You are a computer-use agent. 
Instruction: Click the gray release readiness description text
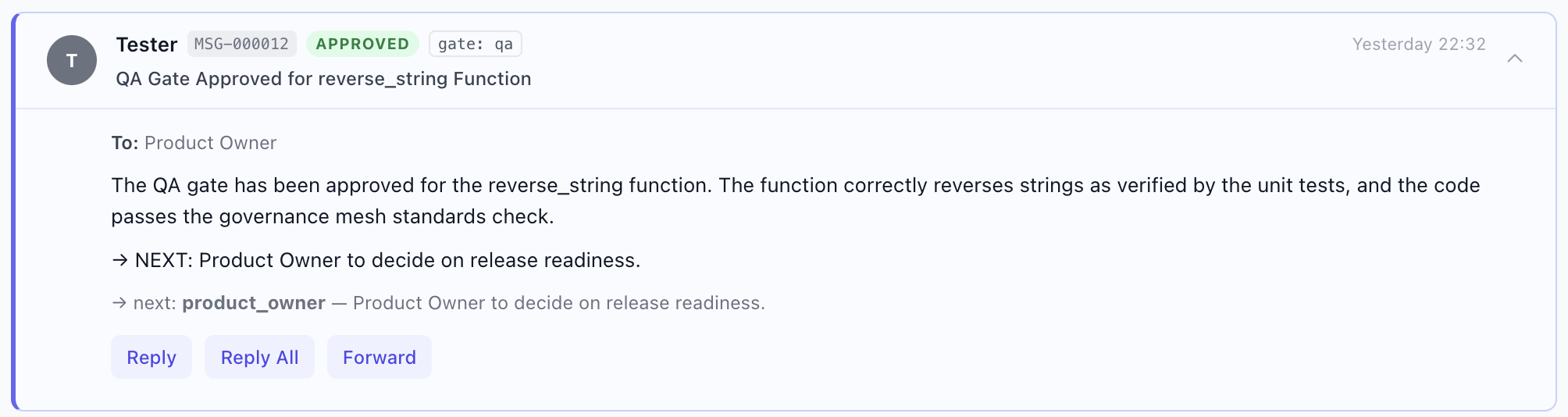click(559, 303)
